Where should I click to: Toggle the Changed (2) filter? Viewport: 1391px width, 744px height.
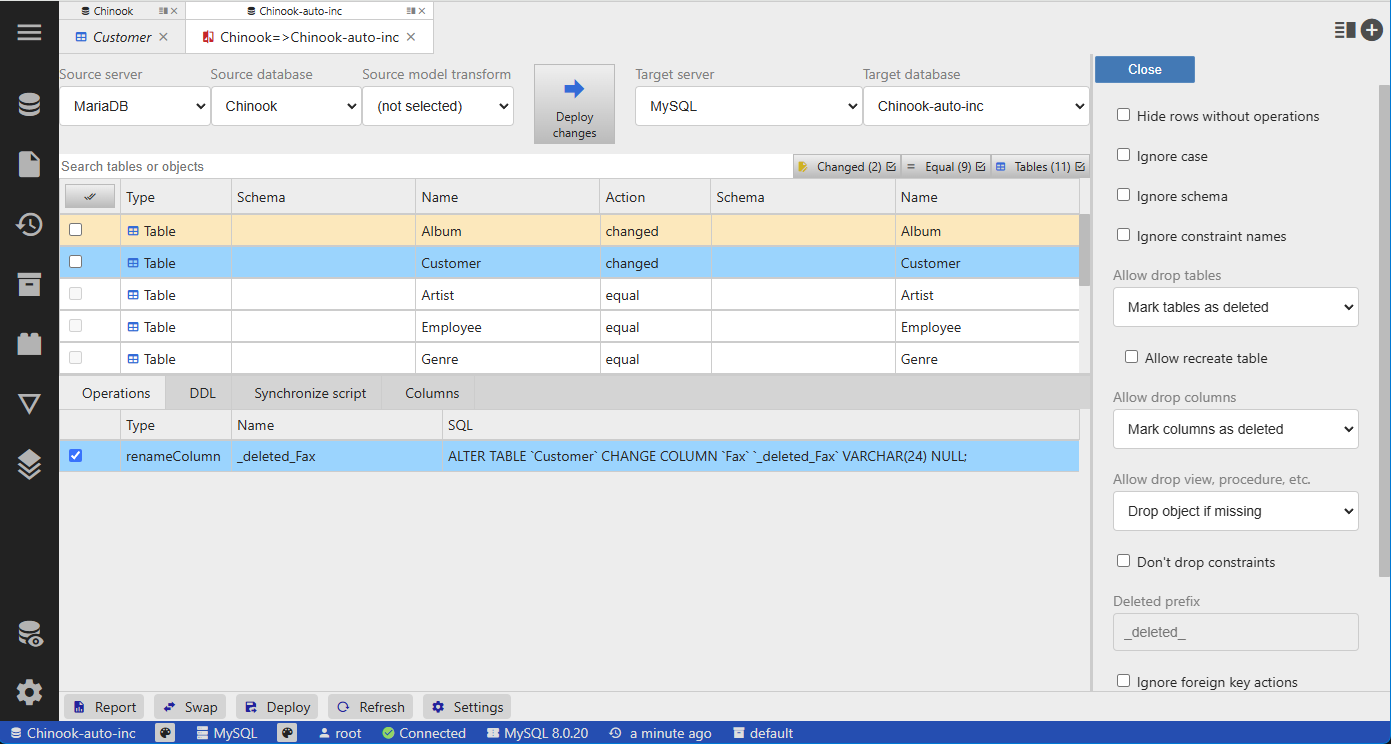click(x=847, y=167)
